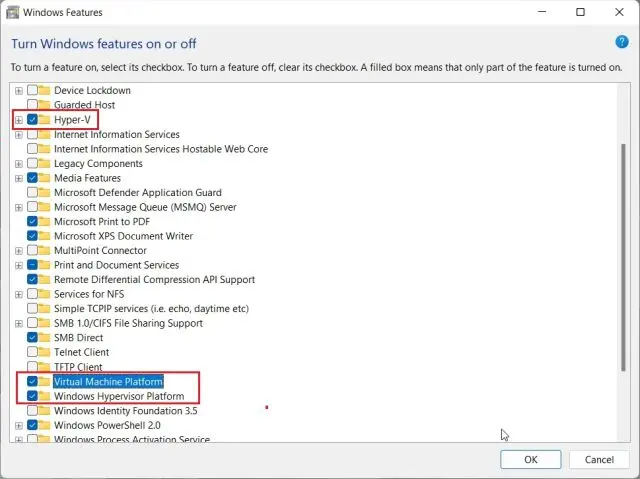Expand the Hyper-V feature tree
The width and height of the screenshot is (640, 479).
(19, 120)
